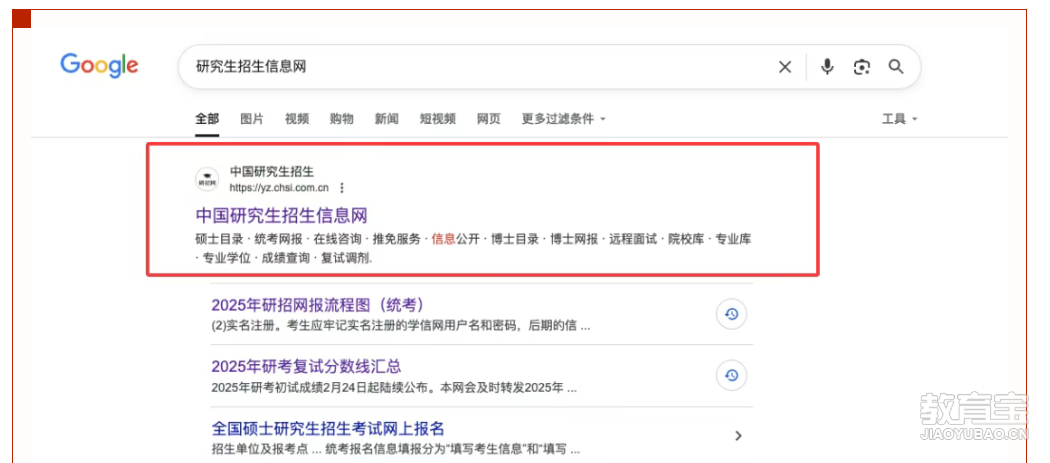This screenshot has height=463, width=1050.
Task: Switch to the 新闻 tab
Action: point(386,119)
